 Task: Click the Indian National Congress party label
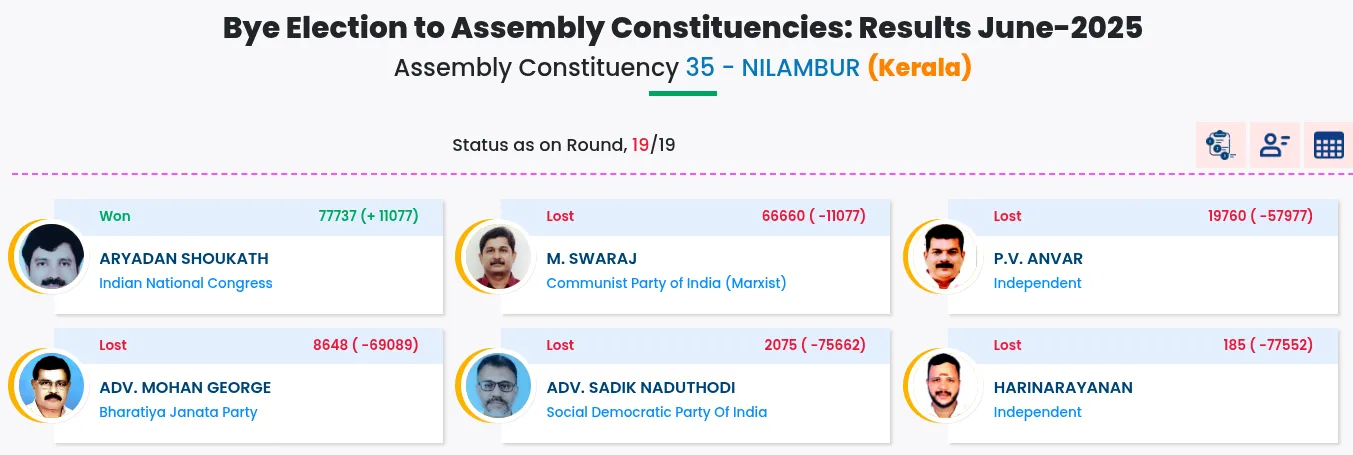(x=186, y=283)
